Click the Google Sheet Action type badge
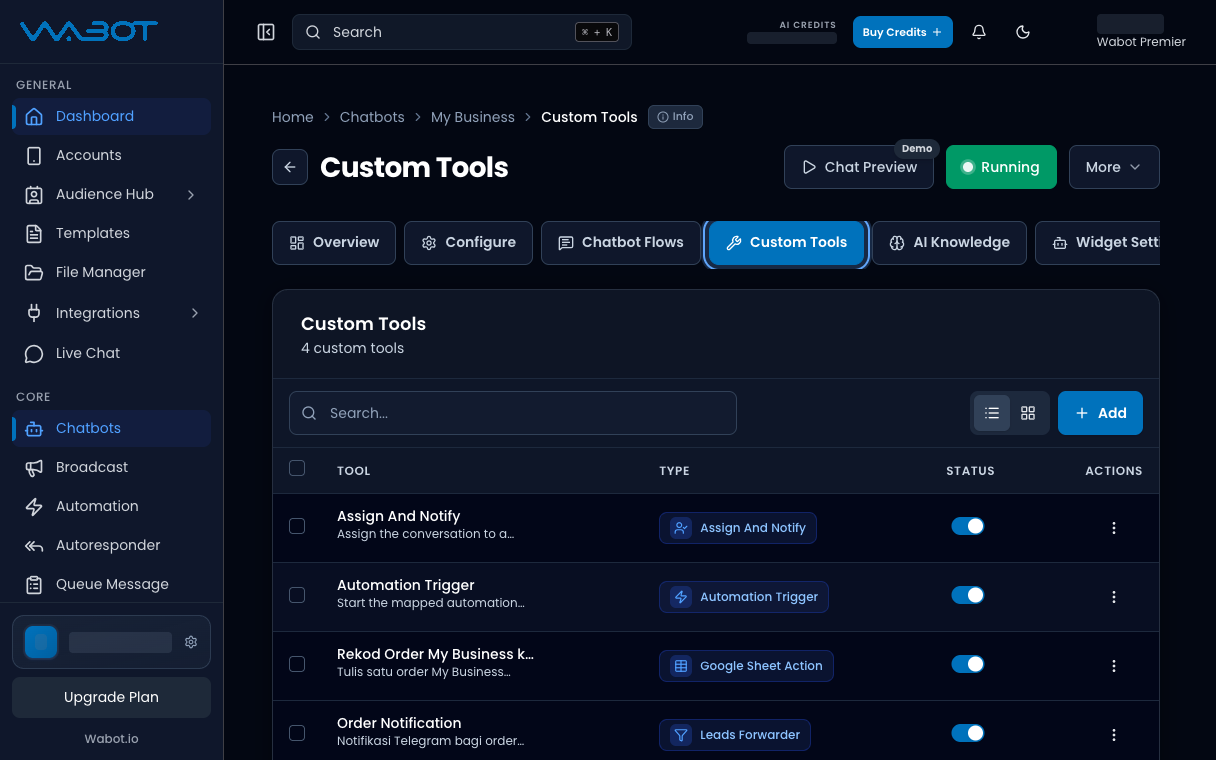 pos(746,666)
